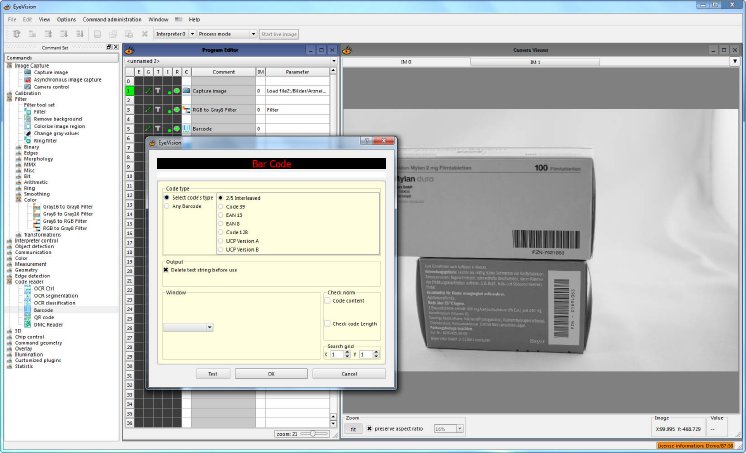Viewport: 746px width, 453px height.
Task: Click the Capture image icon in command tree
Action: (28, 73)
